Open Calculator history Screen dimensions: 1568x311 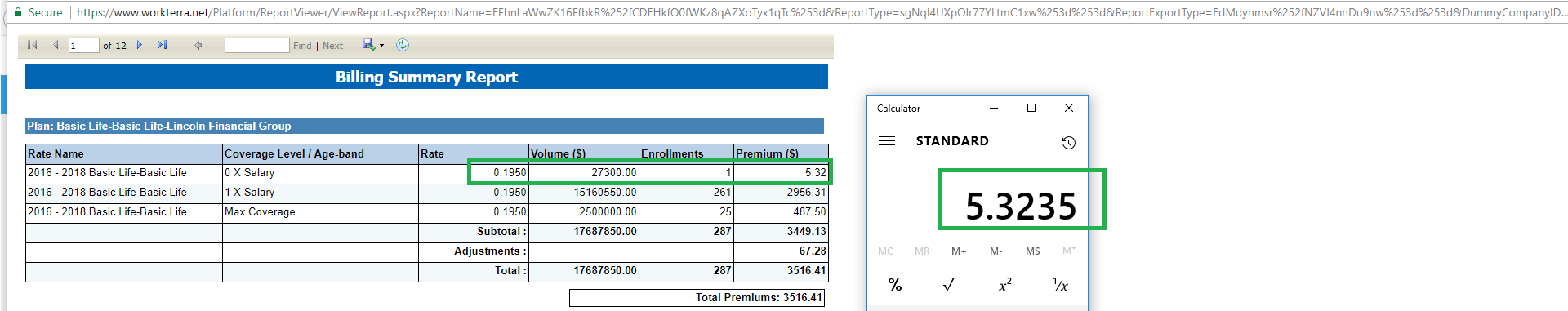click(1068, 143)
